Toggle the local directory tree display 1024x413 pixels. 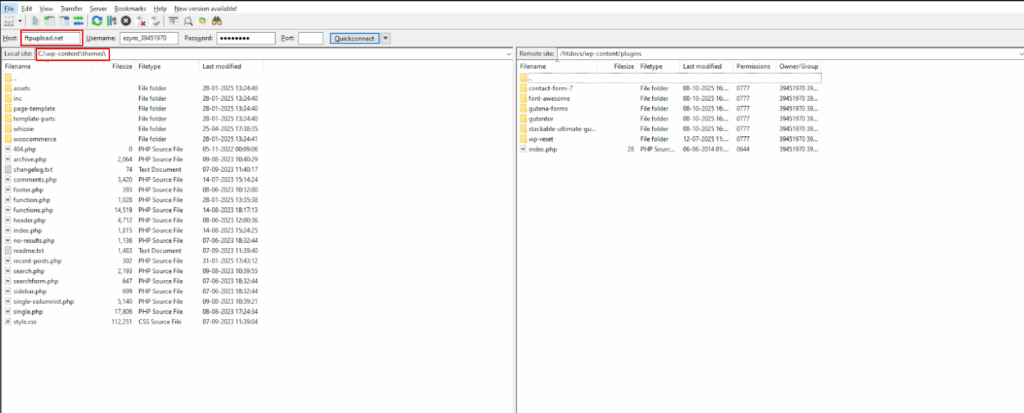click(48, 21)
